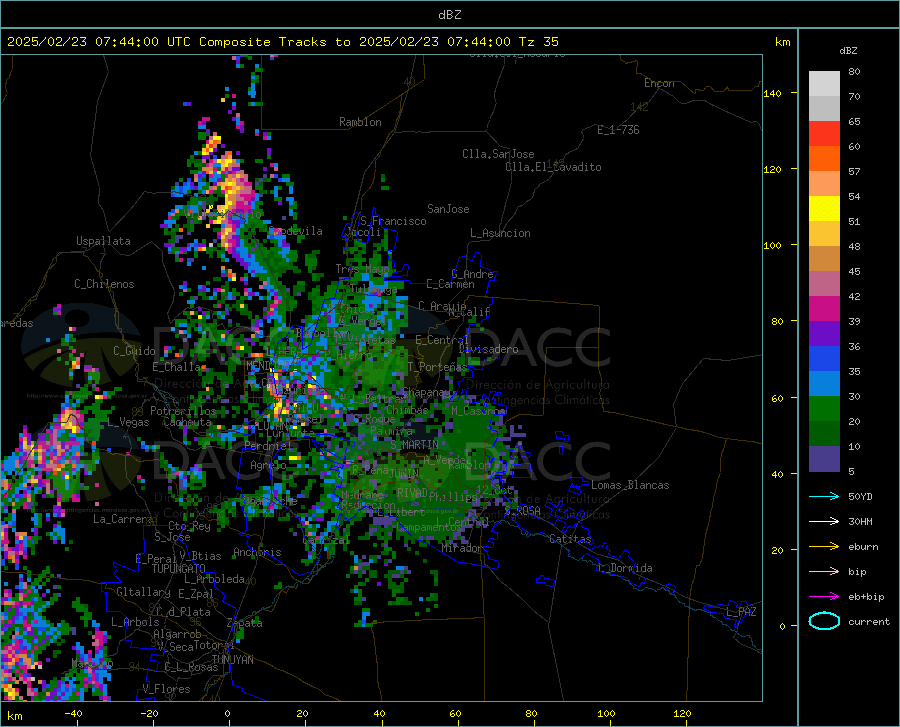The image size is (900, 727).
Task: Click the Catitas label
Action: [x=570, y=539]
